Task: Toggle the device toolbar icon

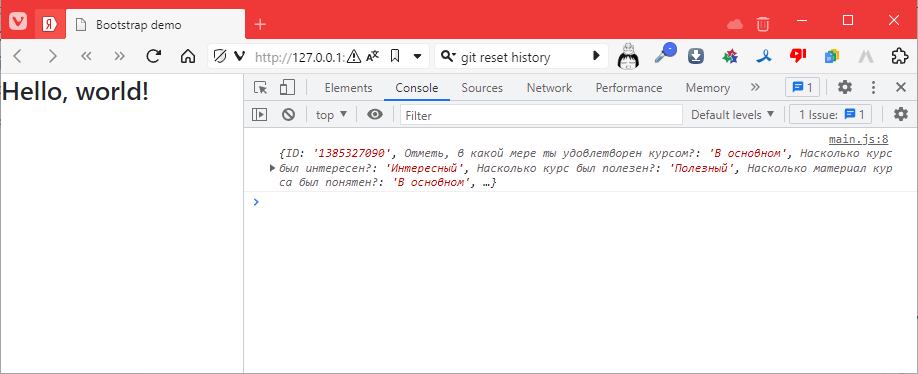Action: point(287,88)
